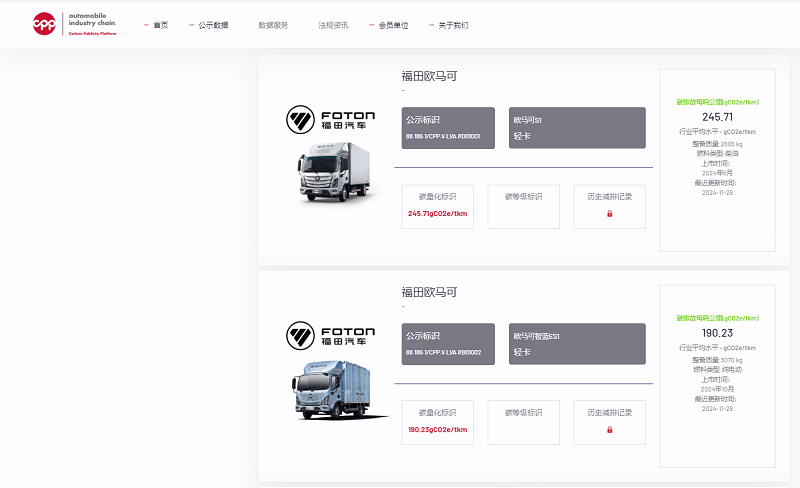Expand the 会员单位 navigation menu

click(393, 25)
